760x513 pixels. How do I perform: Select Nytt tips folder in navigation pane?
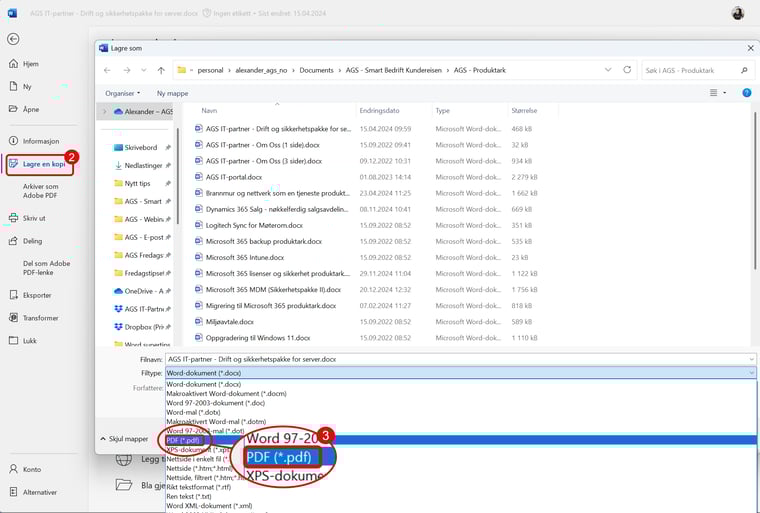(137, 183)
